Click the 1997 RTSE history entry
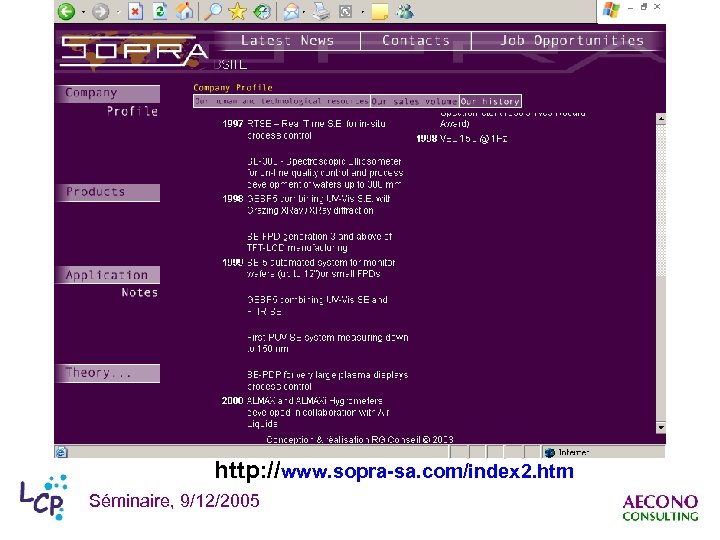This screenshot has height=540, width=720. coord(304,129)
